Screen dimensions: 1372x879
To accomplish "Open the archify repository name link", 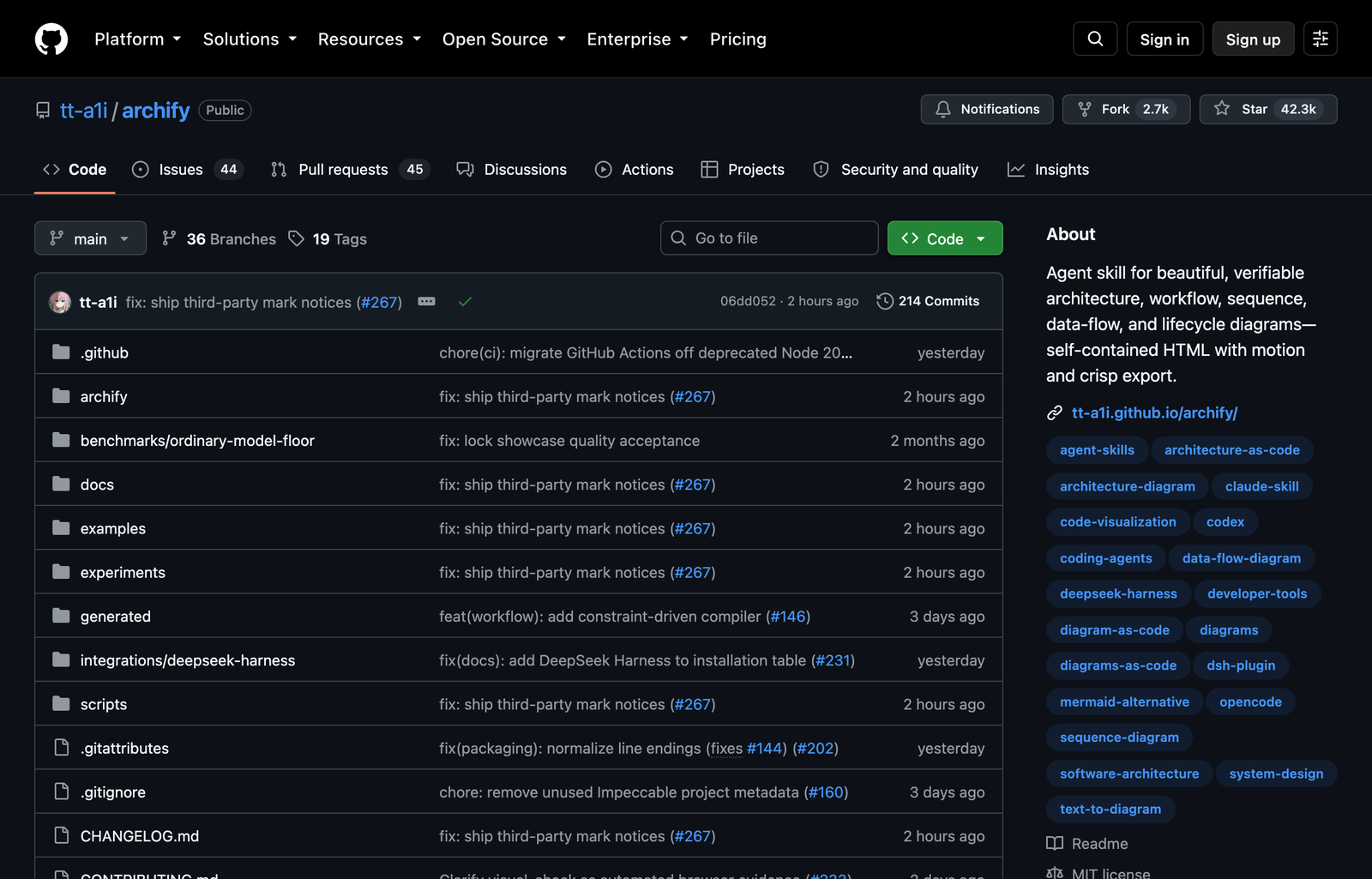I will coord(155,111).
